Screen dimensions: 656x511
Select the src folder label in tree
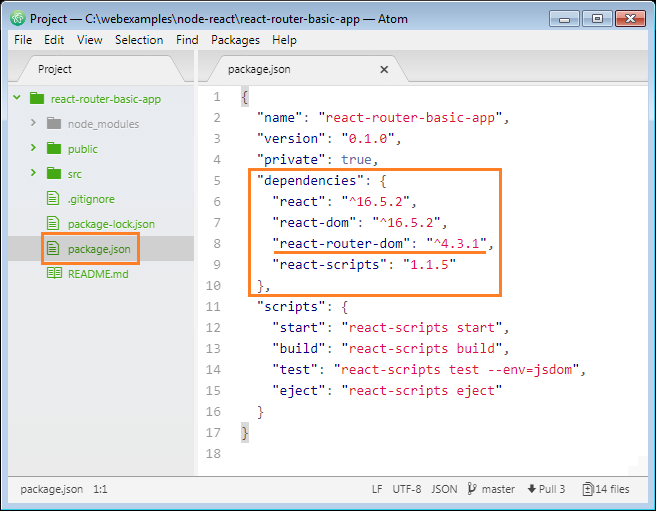74,174
